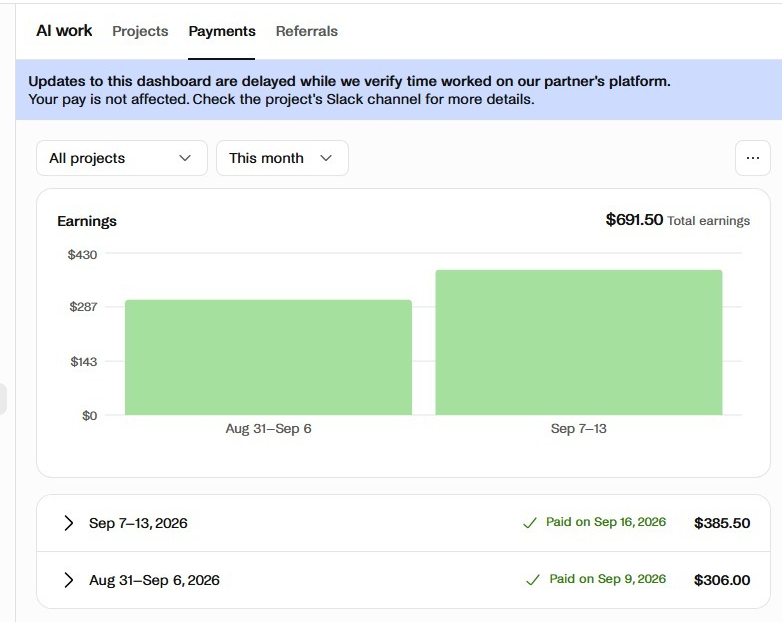Open the All projects dropdown
This screenshot has width=782, height=622.
coord(122,158)
